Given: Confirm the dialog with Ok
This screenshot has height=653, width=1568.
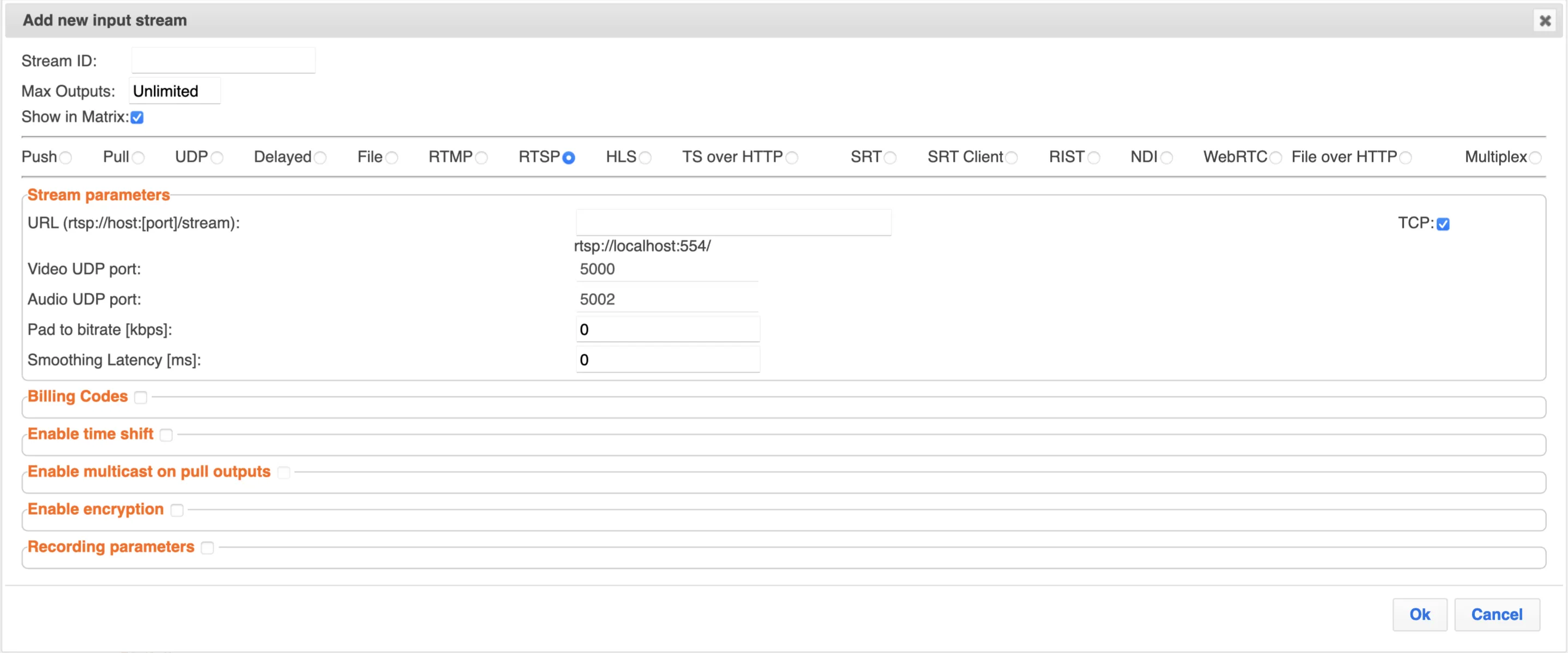Looking at the screenshot, I should click(1419, 615).
